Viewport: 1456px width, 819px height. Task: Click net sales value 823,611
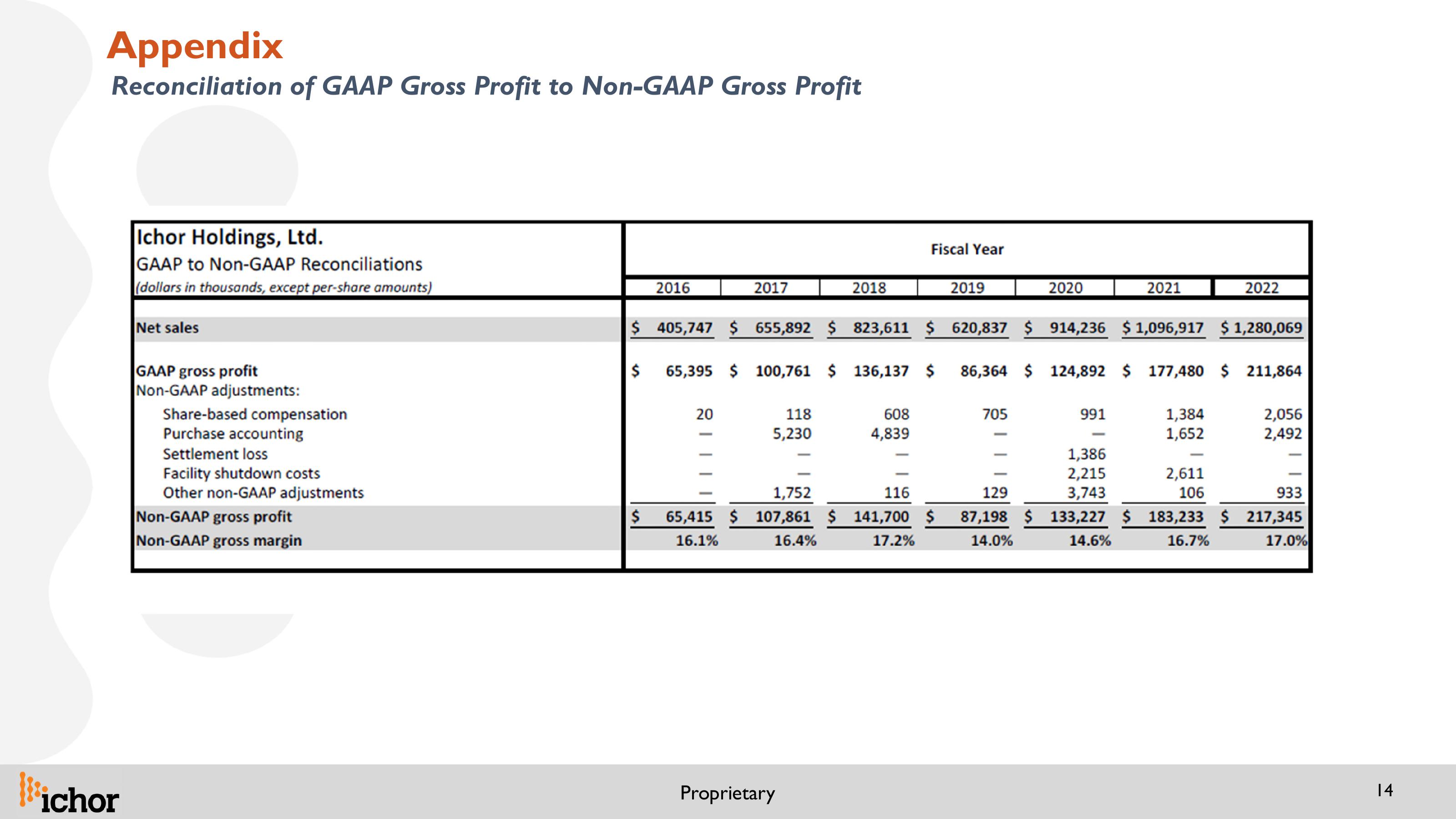click(x=881, y=328)
